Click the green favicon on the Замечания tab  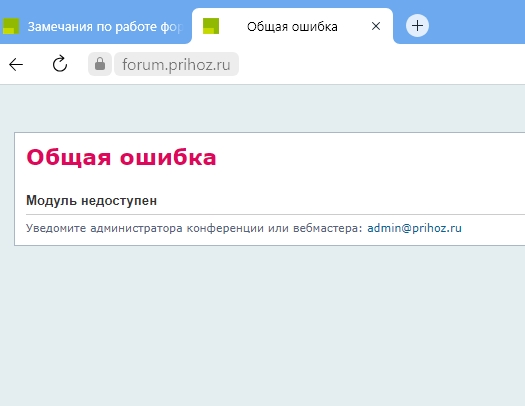pos(11,26)
